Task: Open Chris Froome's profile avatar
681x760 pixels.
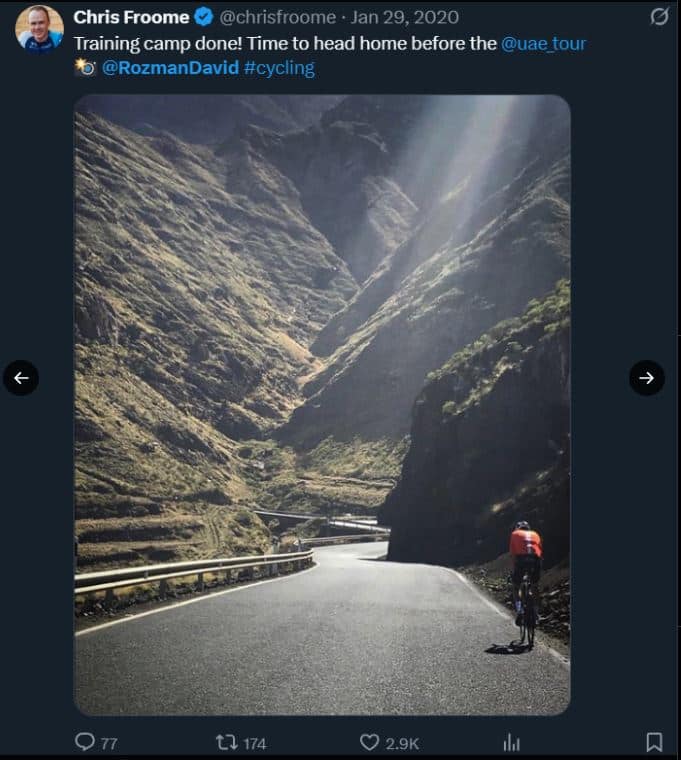Action: (x=39, y=27)
